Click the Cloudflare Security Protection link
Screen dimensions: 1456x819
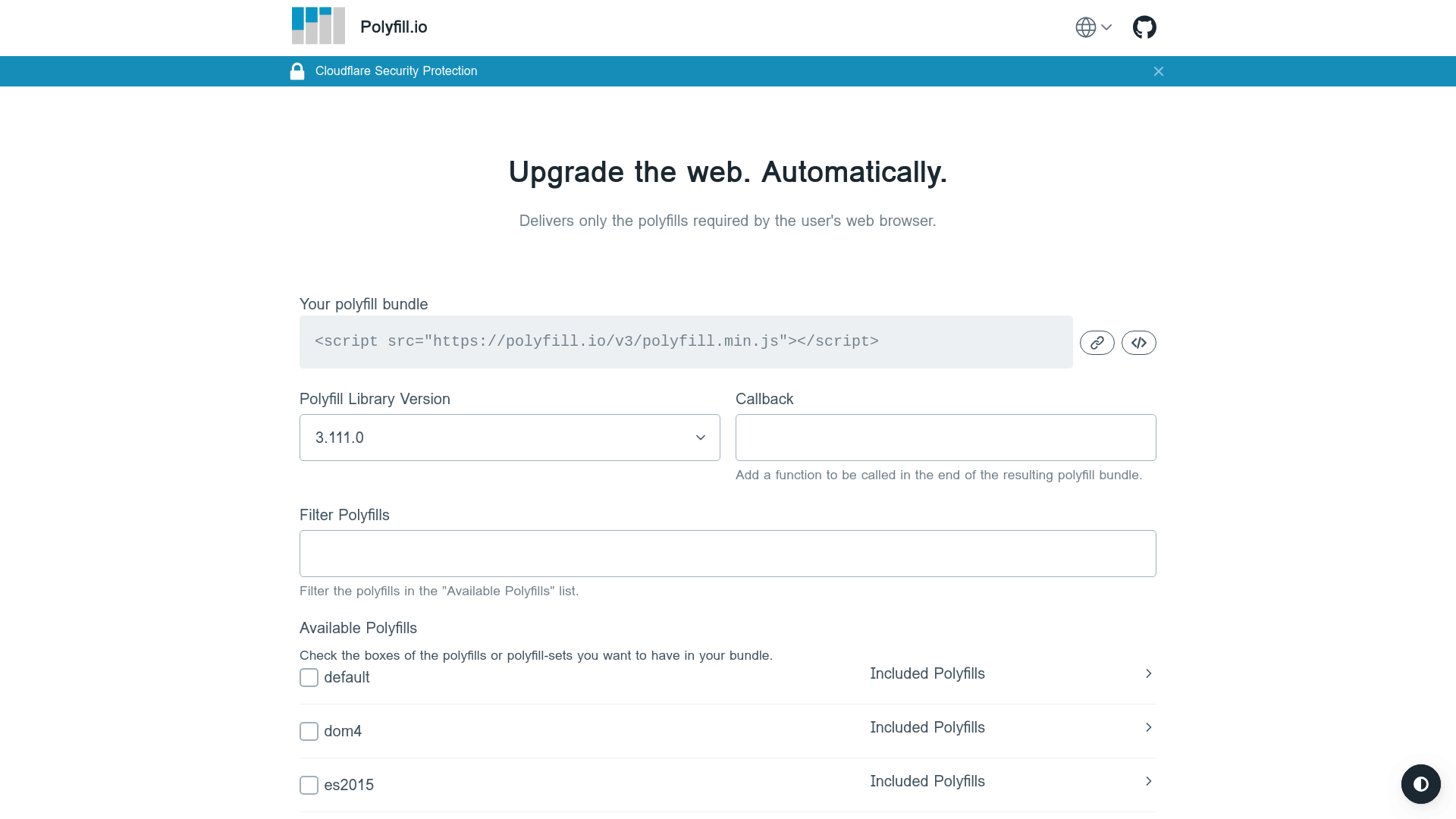pyautogui.click(x=396, y=71)
